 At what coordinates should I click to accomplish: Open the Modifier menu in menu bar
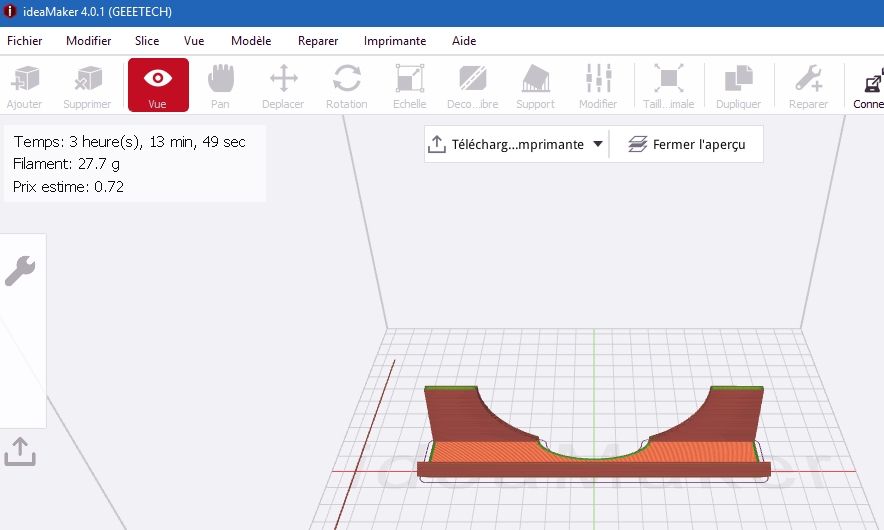tap(89, 41)
